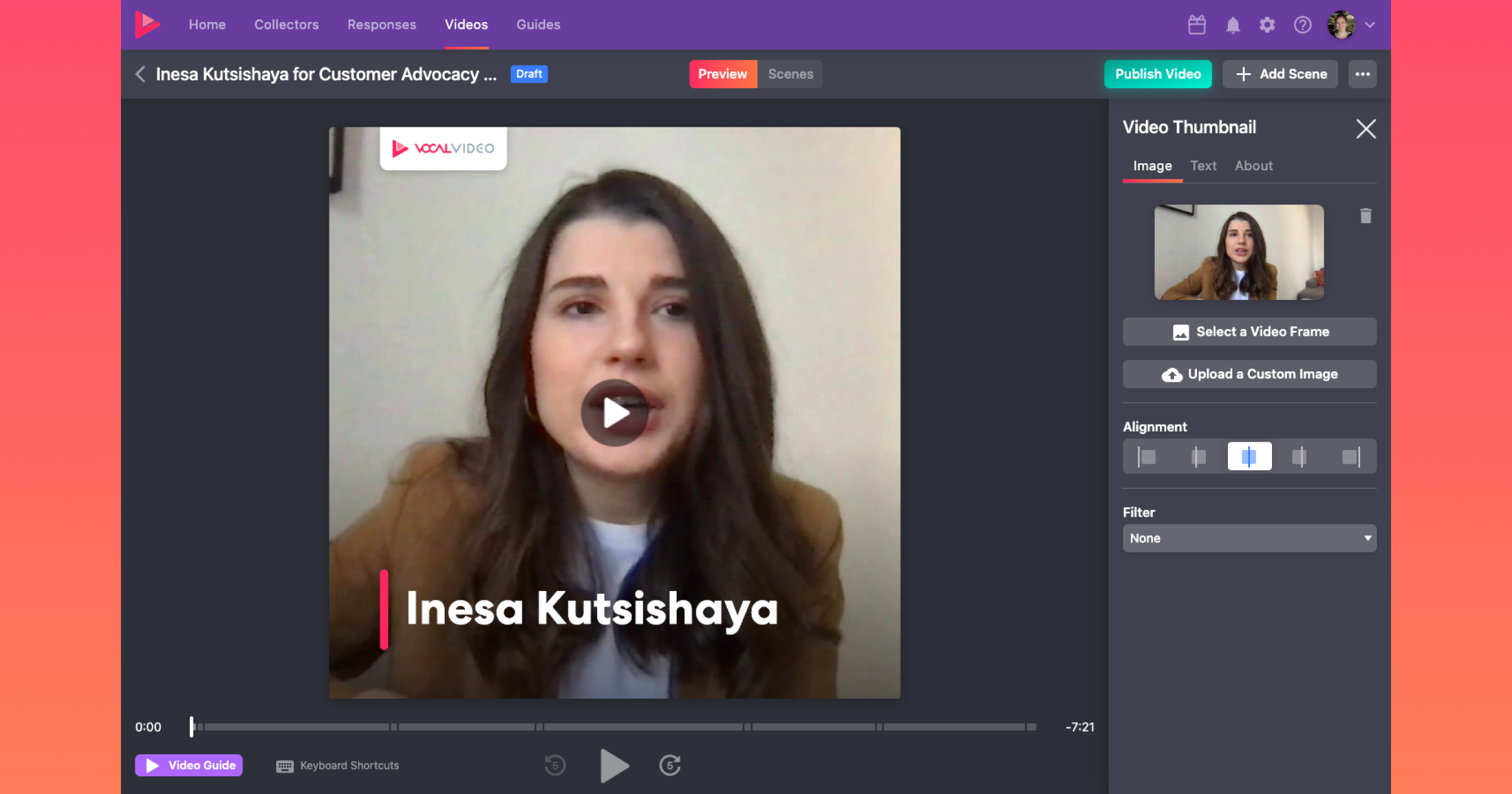Set alignment to far right

1351,456
